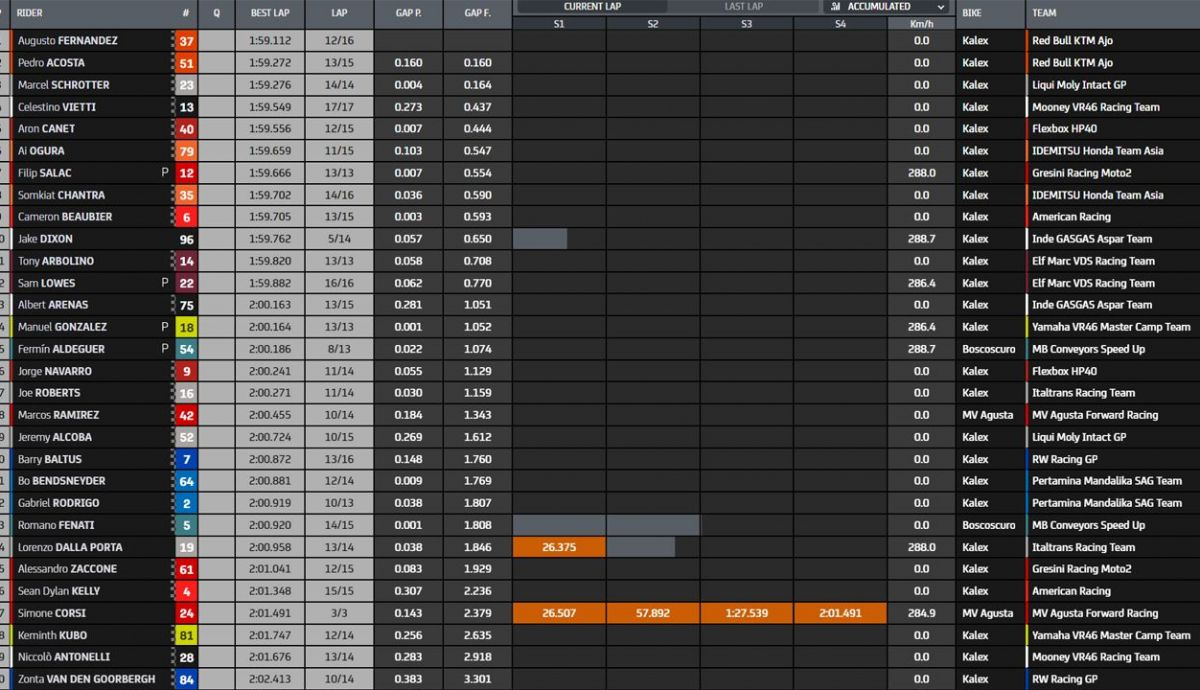Click the BIKE column header
This screenshot has width=1200, height=690.
pos(971,13)
